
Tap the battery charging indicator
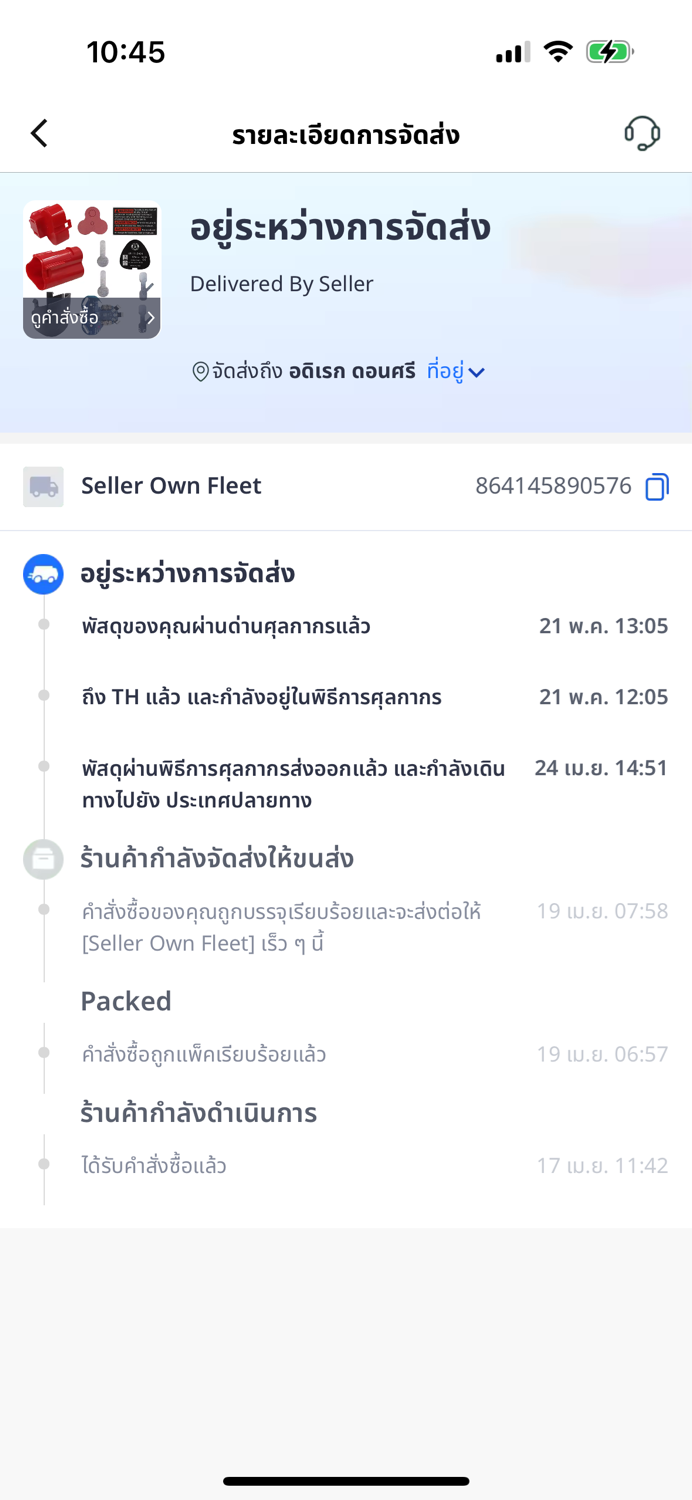click(608, 52)
